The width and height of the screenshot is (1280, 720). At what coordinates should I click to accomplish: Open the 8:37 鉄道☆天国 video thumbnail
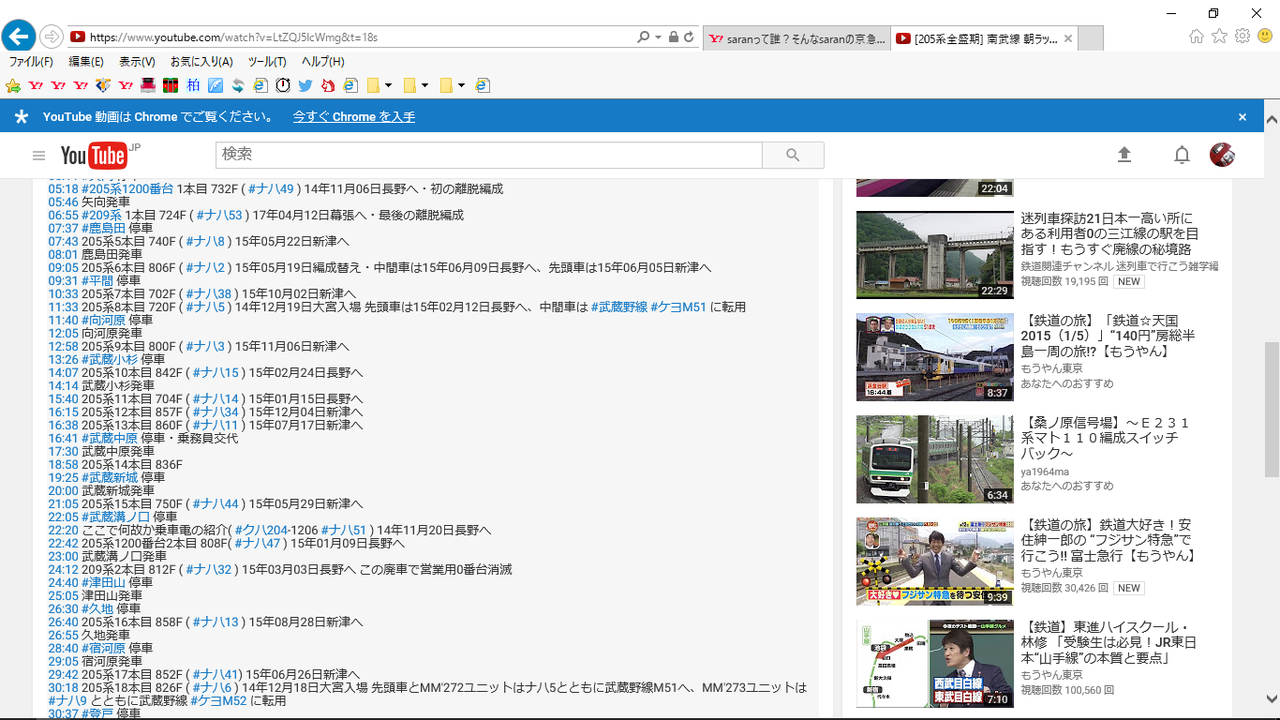click(934, 357)
